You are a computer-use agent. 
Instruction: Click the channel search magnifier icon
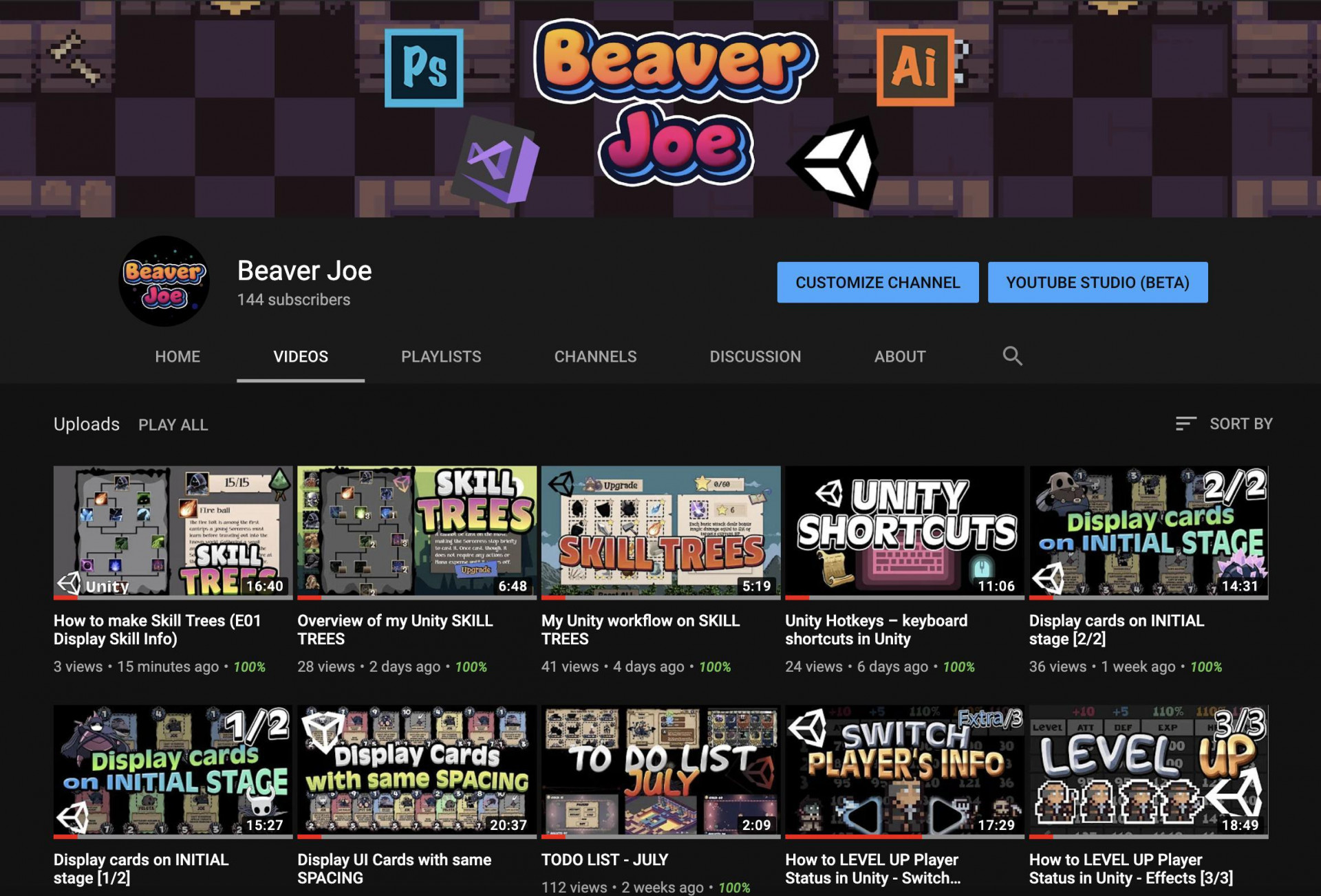click(x=1012, y=356)
